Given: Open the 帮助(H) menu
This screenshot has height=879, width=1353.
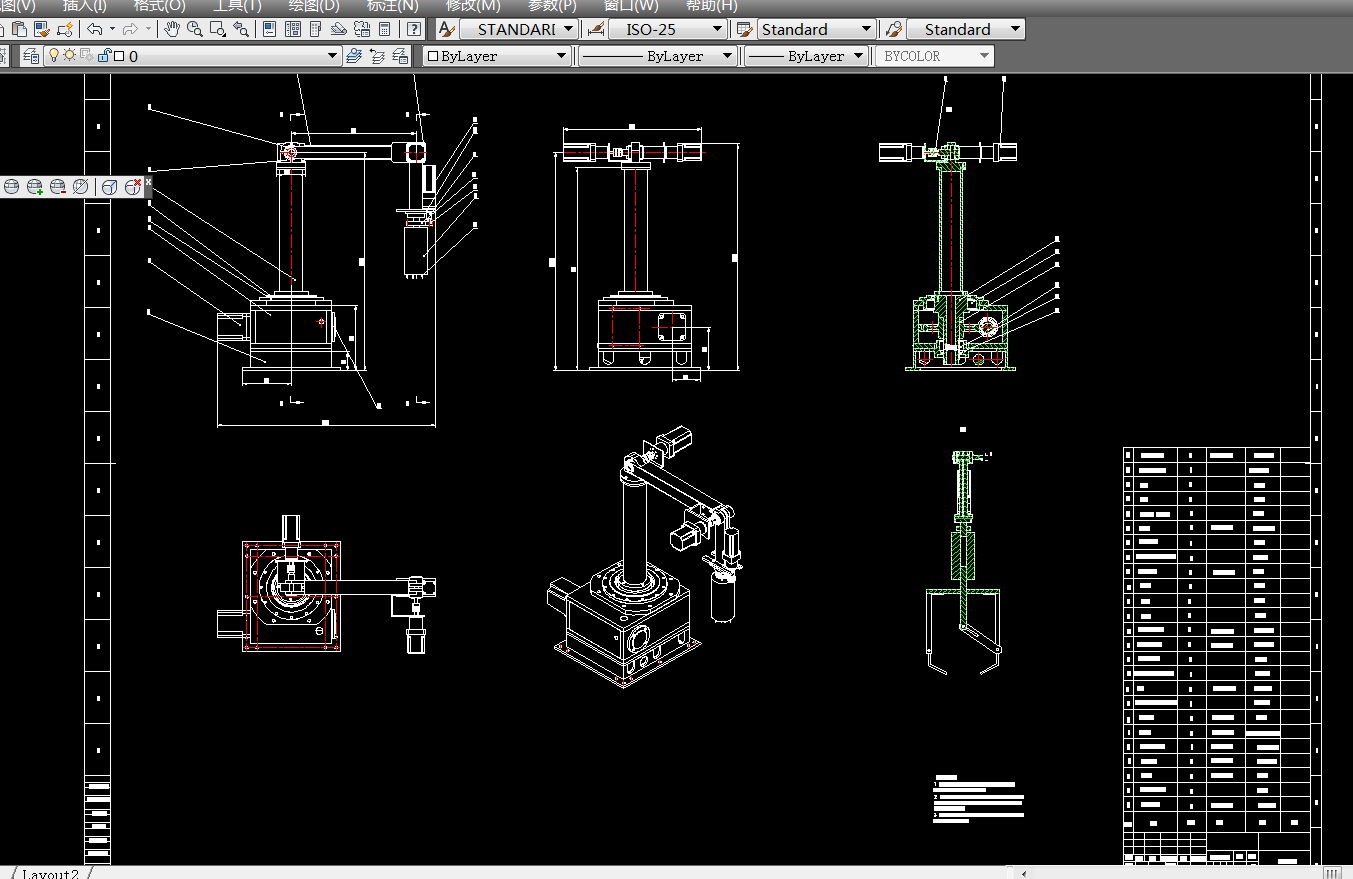Looking at the screenshot, I should tap(711, 5).
